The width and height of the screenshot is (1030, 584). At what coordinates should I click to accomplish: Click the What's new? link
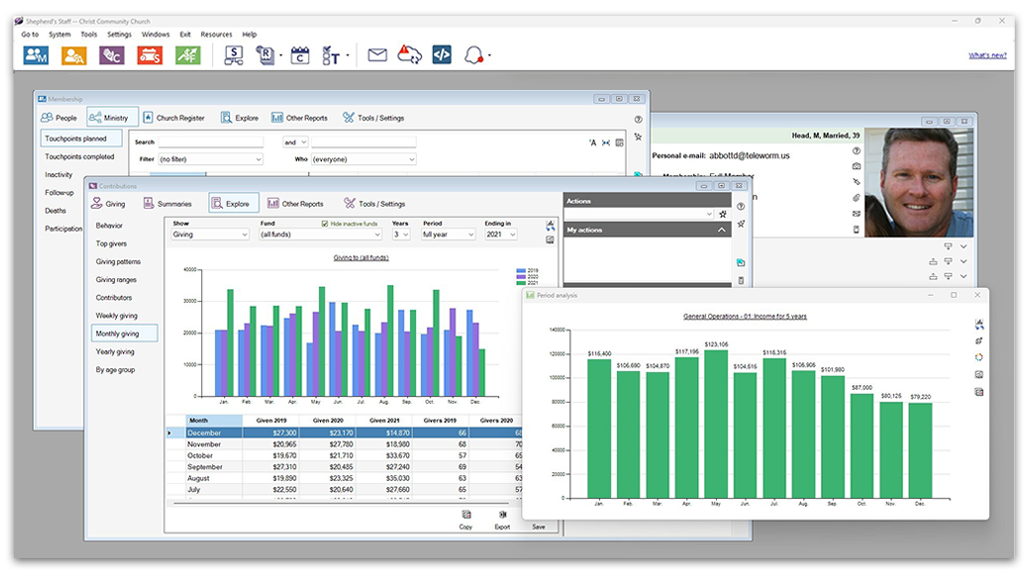987,56
